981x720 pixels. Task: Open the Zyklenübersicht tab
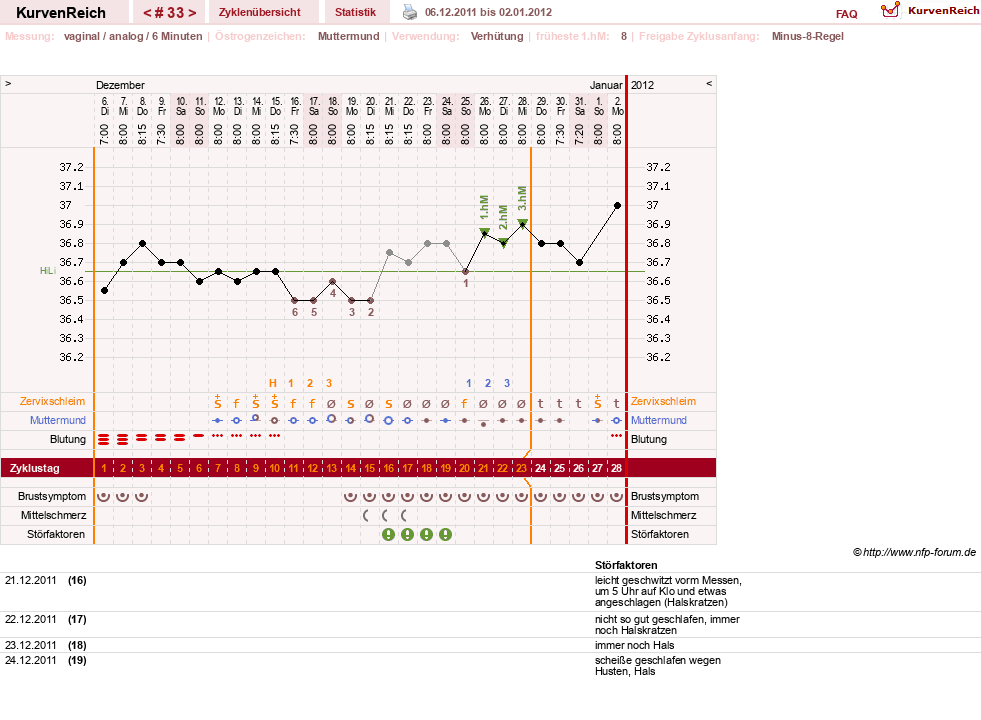point(260,13)
